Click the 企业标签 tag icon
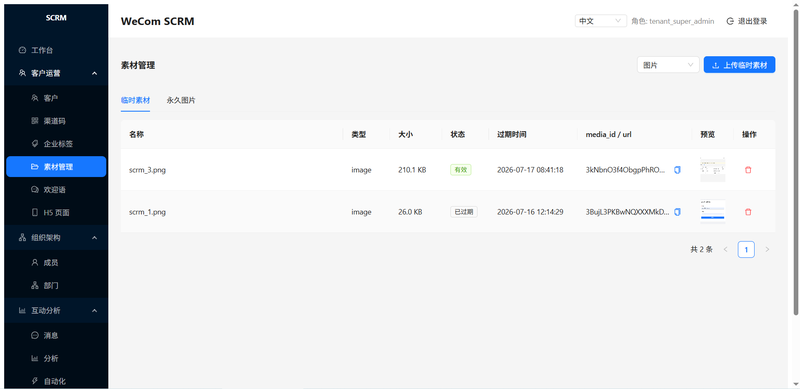The image size is (800, 389). pos(35,144)
